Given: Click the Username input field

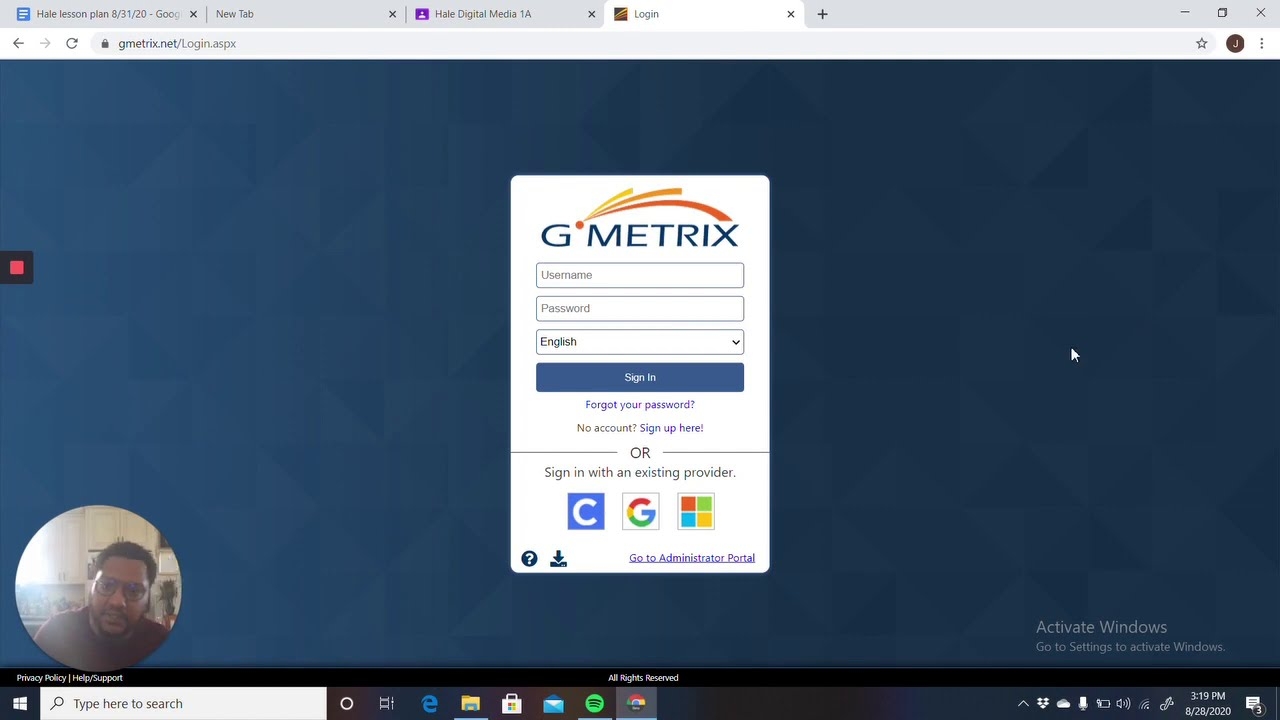Looking at the screenshot, I should pyautogui.click(x=640, y=275).
